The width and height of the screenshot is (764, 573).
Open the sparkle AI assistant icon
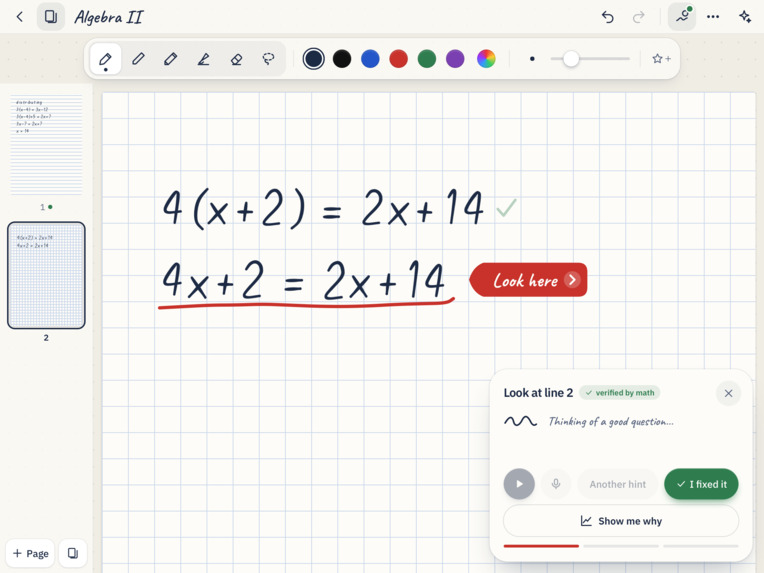point(745,17)
